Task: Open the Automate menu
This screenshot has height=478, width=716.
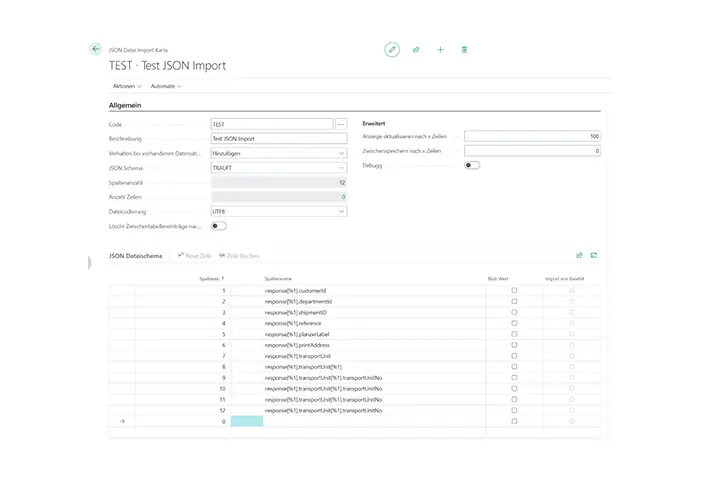Action: point(166,86)
